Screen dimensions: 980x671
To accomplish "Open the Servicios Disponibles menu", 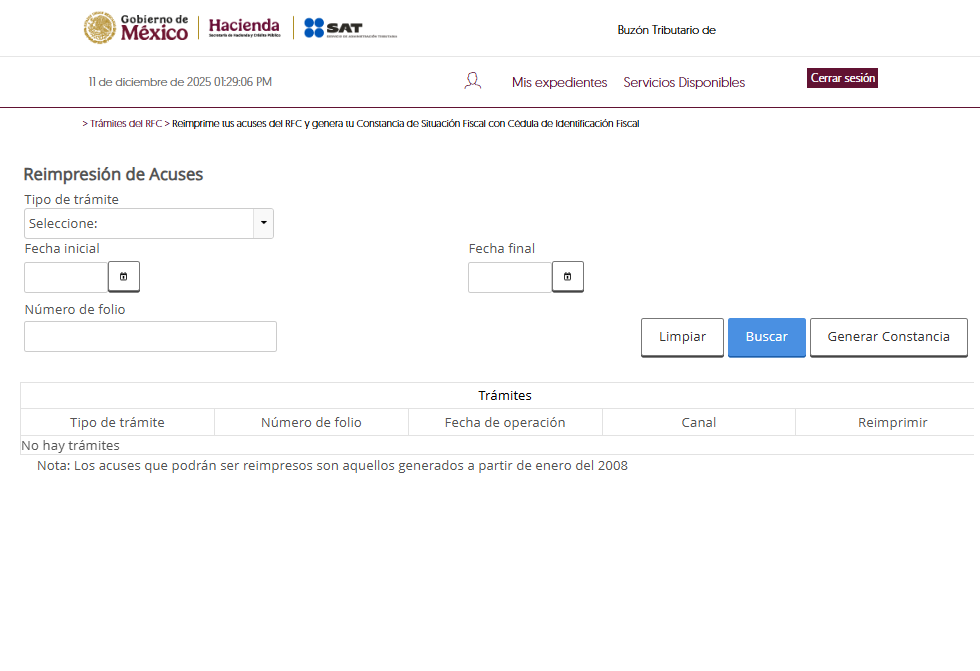I will [x=683, y=82].
